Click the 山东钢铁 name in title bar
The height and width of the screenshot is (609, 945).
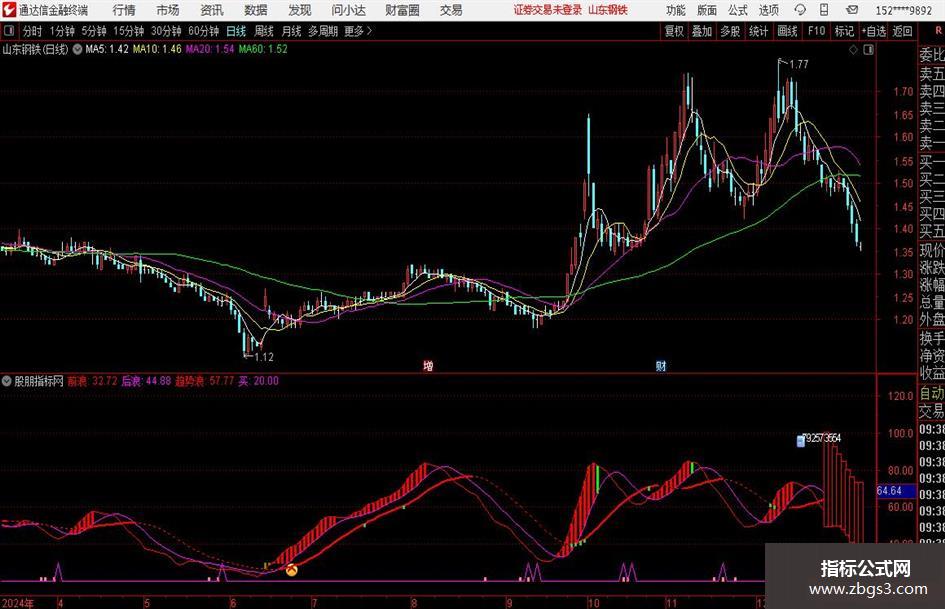coord(608,10)
